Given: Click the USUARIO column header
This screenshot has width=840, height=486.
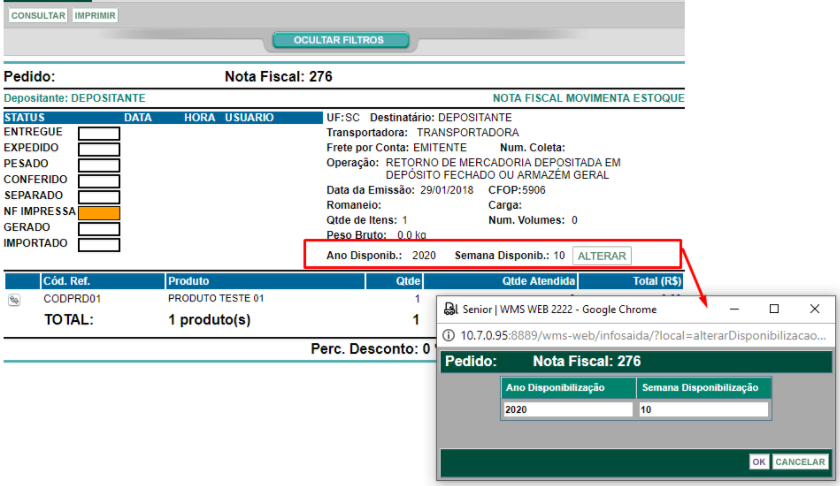Looking at the screenshot, I should pyautogui.click(x=249, y=117).
